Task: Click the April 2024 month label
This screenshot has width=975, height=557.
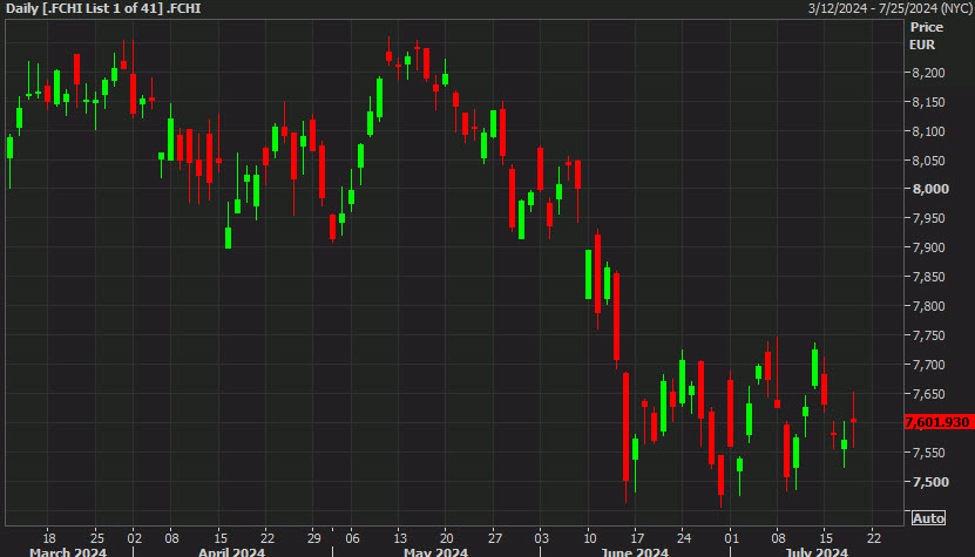Action: (x=231, y=552)
